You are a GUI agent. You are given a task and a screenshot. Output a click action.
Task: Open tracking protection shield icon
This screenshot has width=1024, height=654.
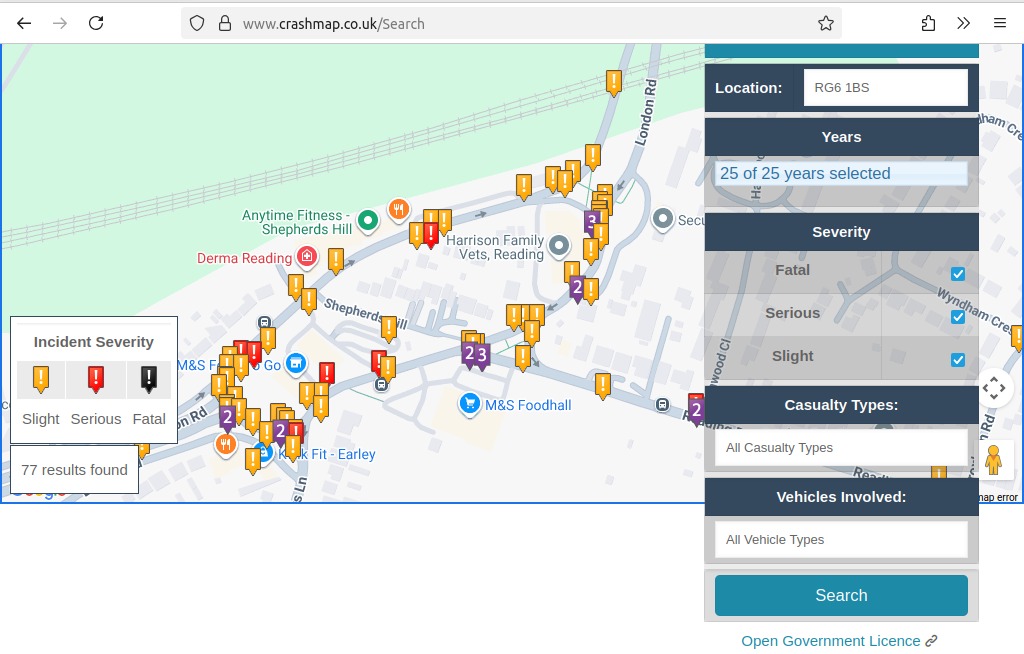click(x=197, y=24)
